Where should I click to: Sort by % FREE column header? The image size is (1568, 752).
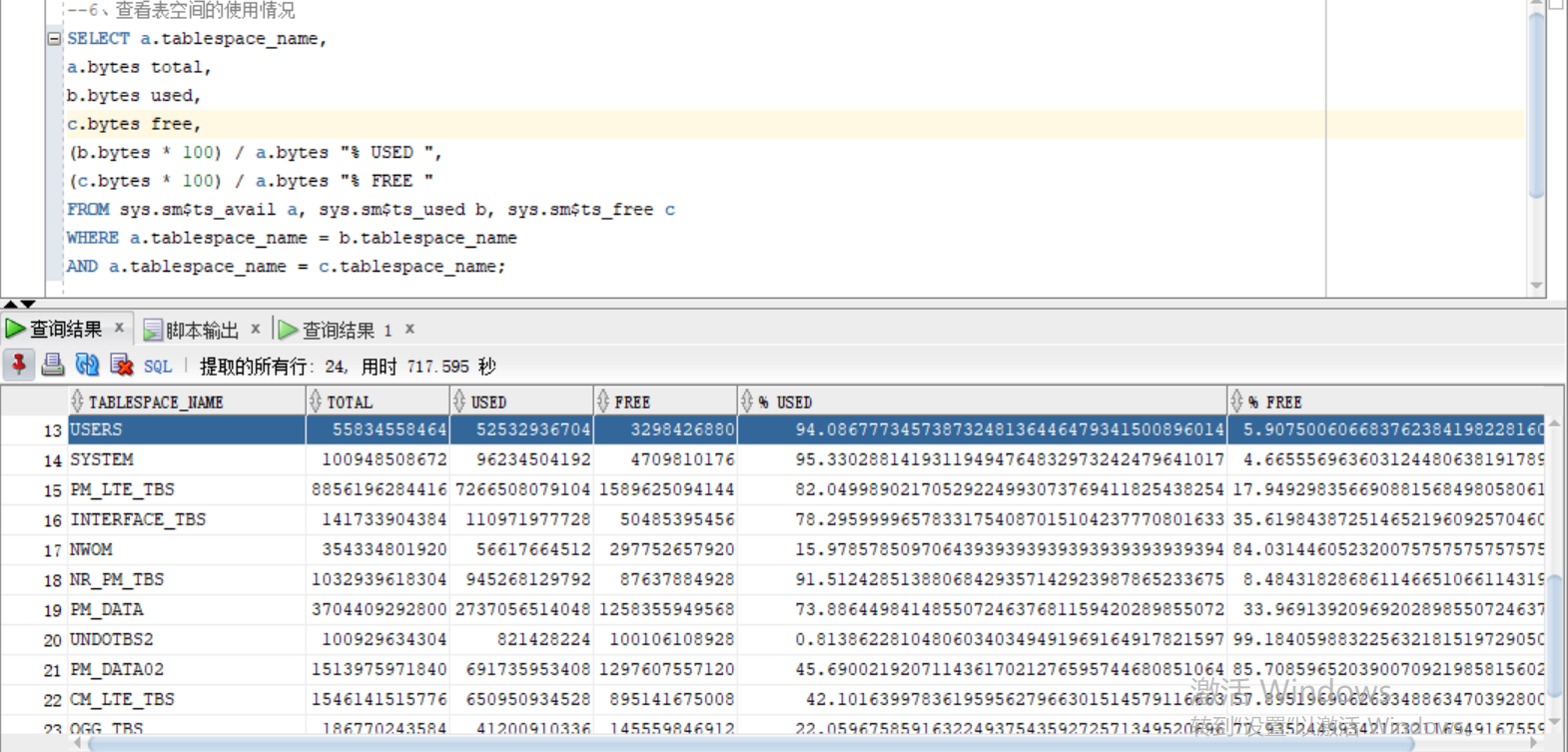[1386, 401]
